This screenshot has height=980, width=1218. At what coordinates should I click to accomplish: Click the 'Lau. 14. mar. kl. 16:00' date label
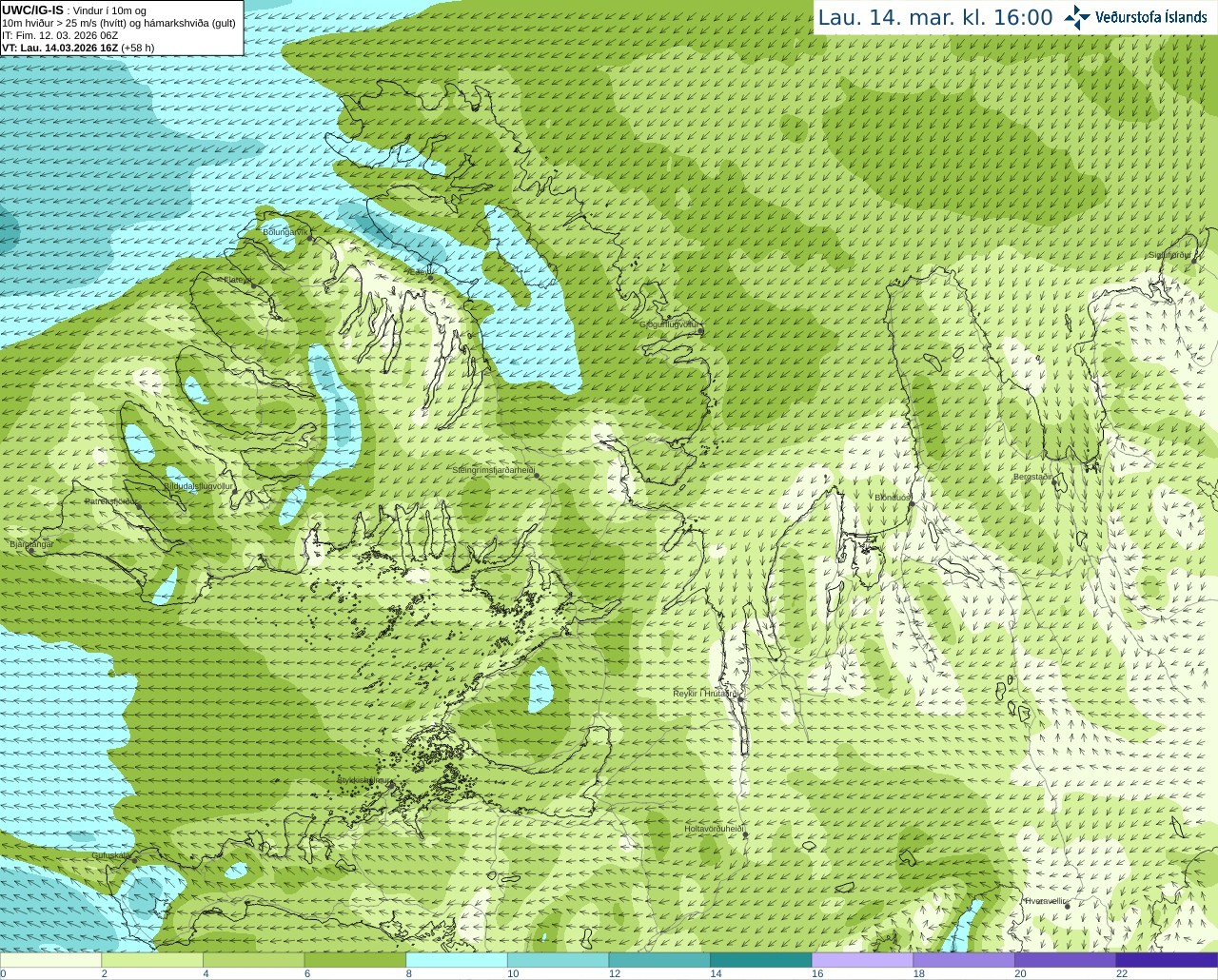[935, 17]
